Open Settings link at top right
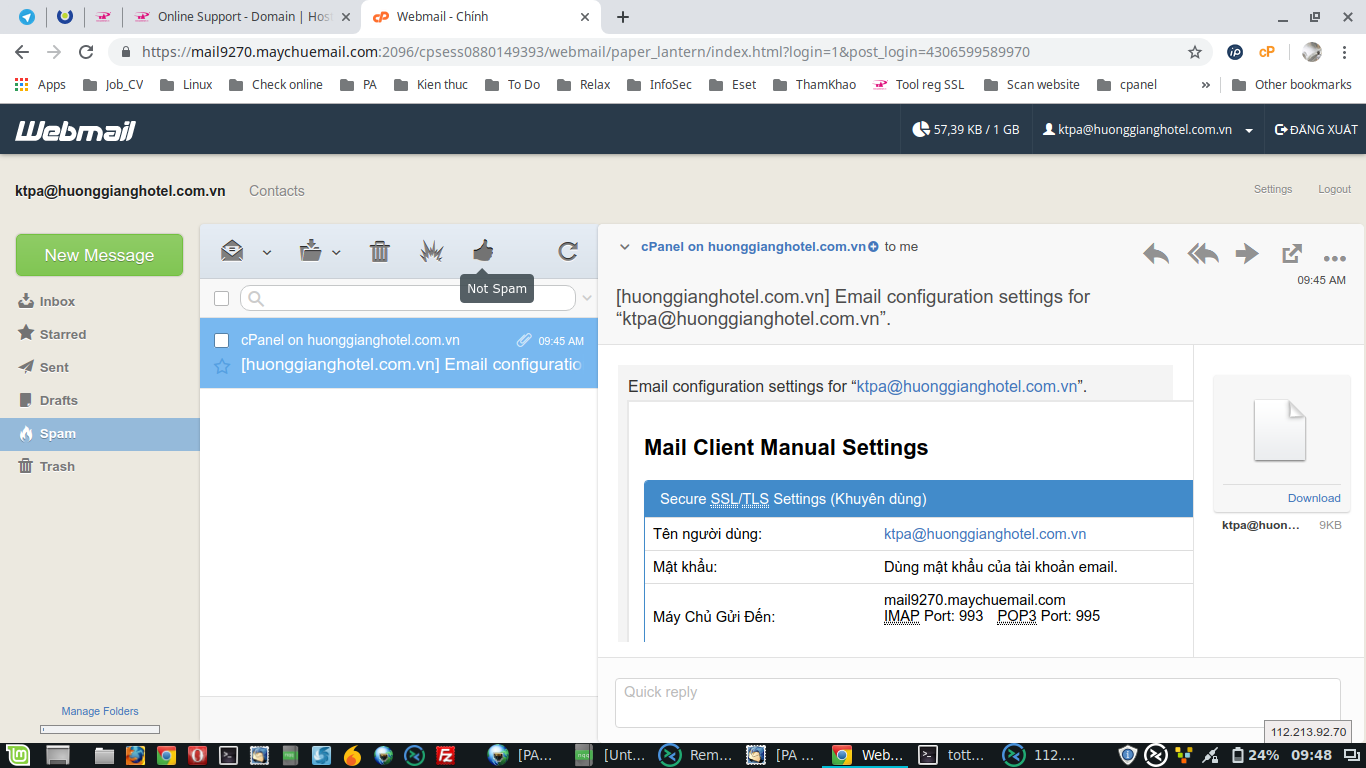The height and width of the screenshot is (768, 1366). pyautogui.click(x=1273, y=189)
